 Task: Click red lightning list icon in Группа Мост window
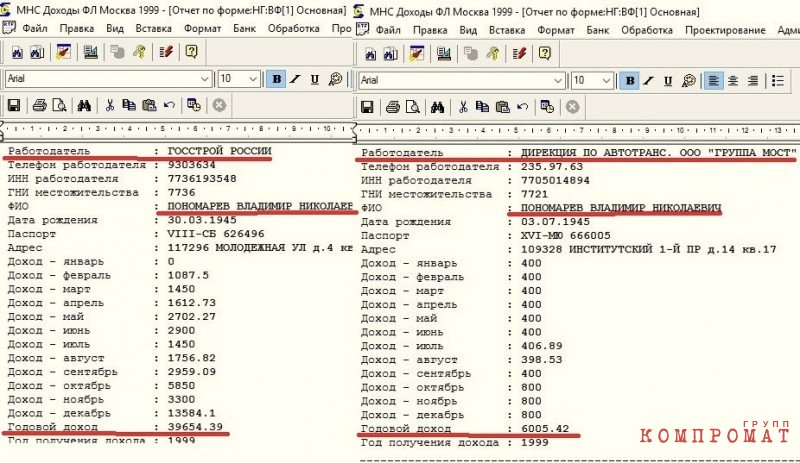click(x=519, y=53)
